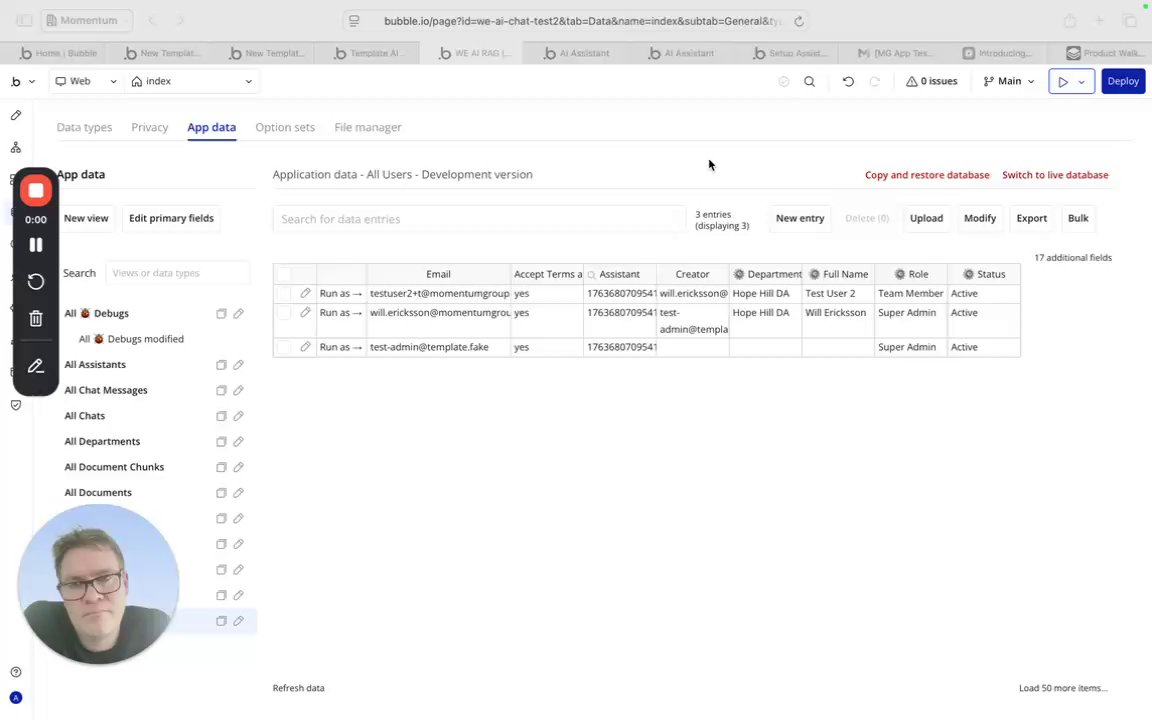
Task: Deploy the app
Action: tap(1123, 82)
